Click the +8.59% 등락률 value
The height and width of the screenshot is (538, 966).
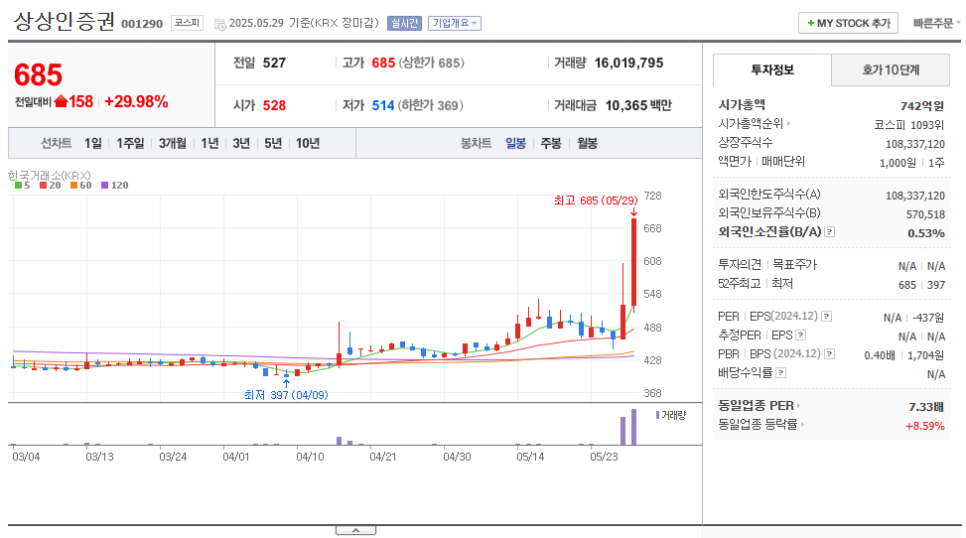click(x=925, y=426)
